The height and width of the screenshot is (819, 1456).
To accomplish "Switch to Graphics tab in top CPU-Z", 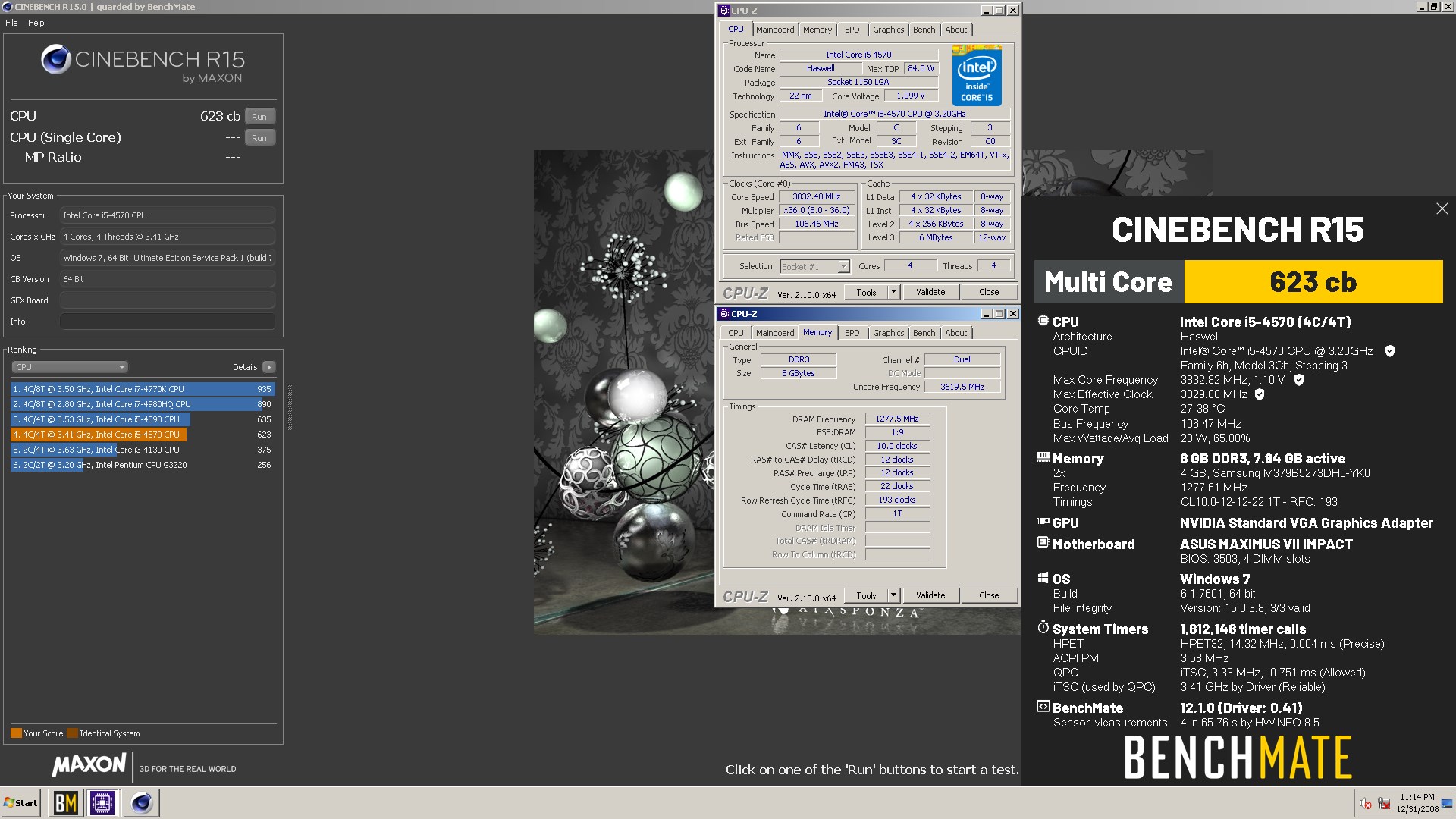I will point(888,30).
